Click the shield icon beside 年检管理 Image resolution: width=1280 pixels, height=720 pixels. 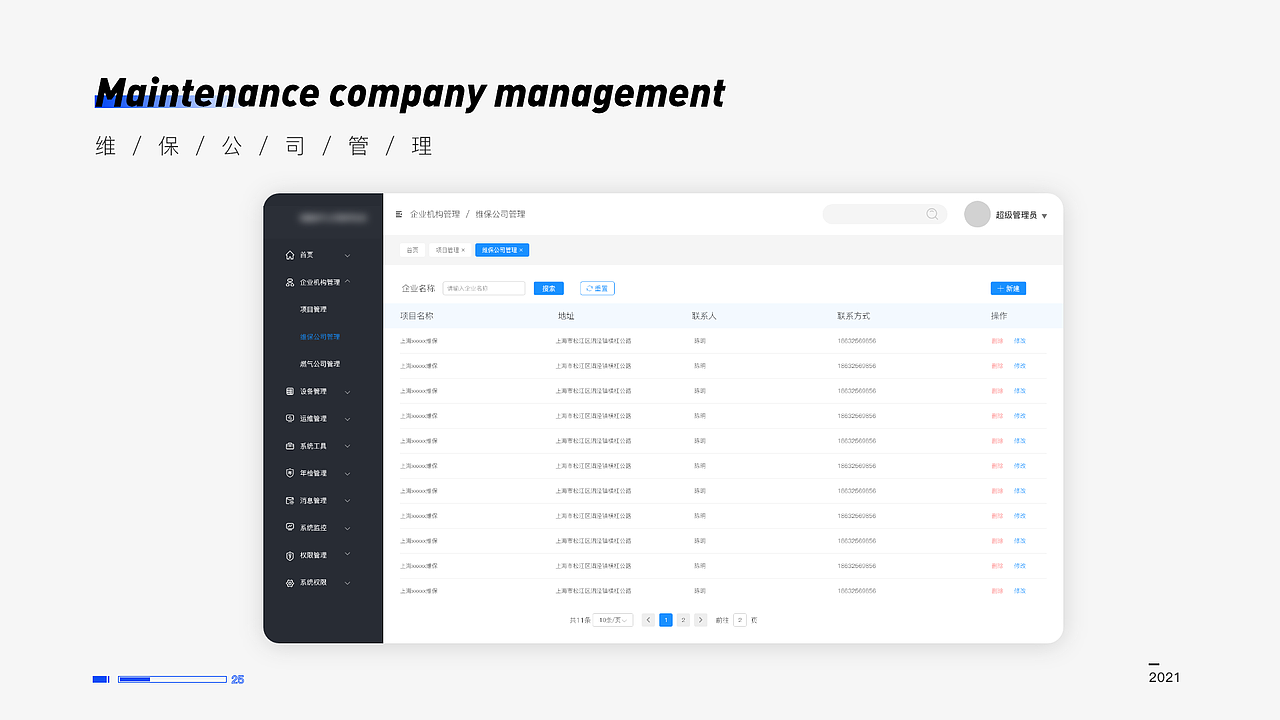click(290, 473)
